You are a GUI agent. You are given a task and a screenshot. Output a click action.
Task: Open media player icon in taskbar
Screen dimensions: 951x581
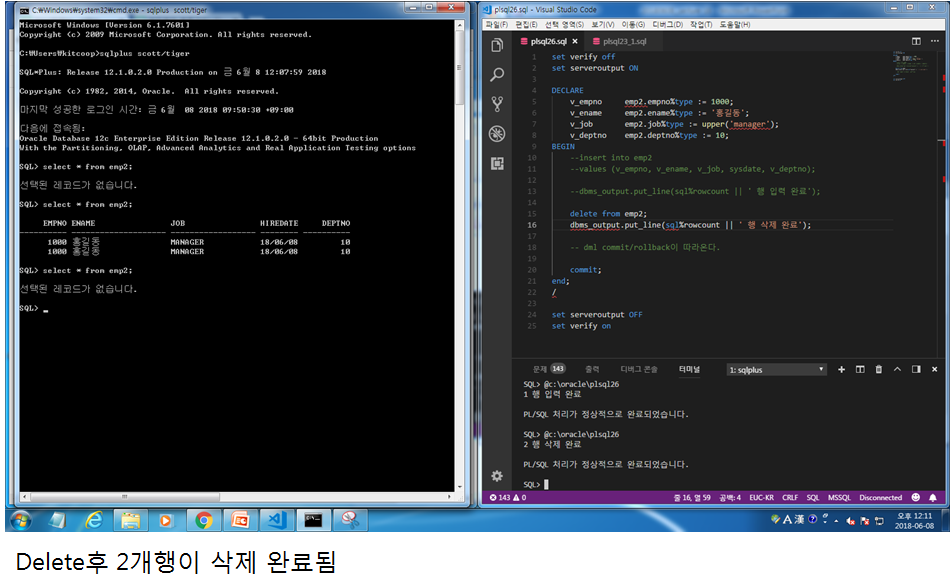(166, 520)
